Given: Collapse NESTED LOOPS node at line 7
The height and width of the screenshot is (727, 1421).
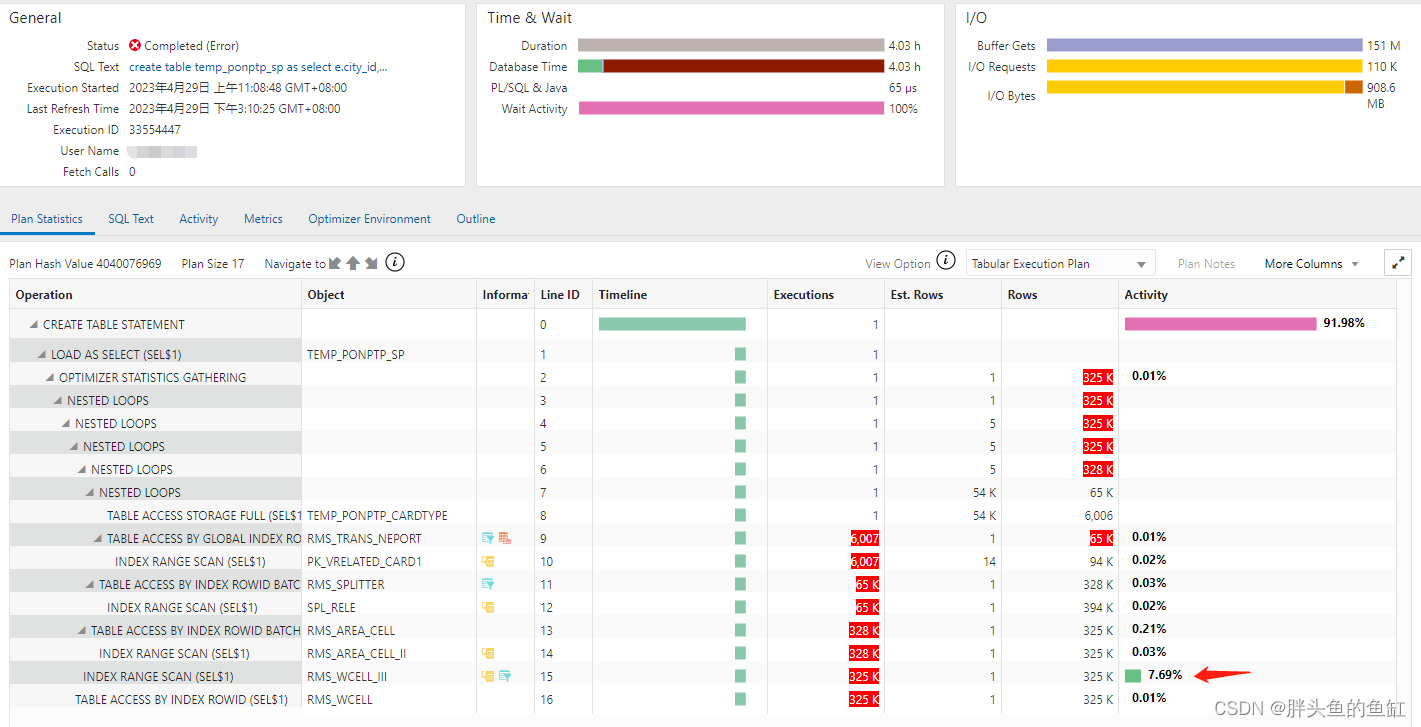Looking at the screenshot, I should click(x=90, y=492).
